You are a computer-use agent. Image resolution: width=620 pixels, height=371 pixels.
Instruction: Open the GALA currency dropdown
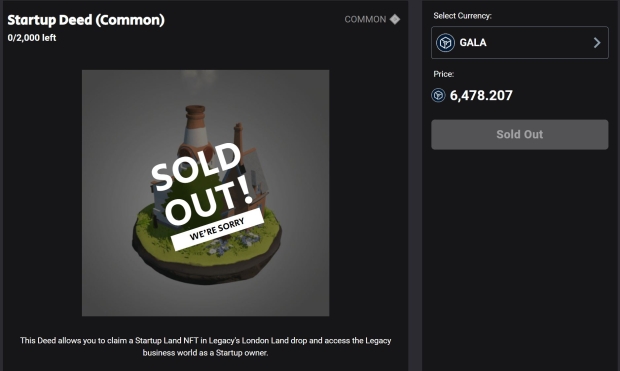(520, 43)
